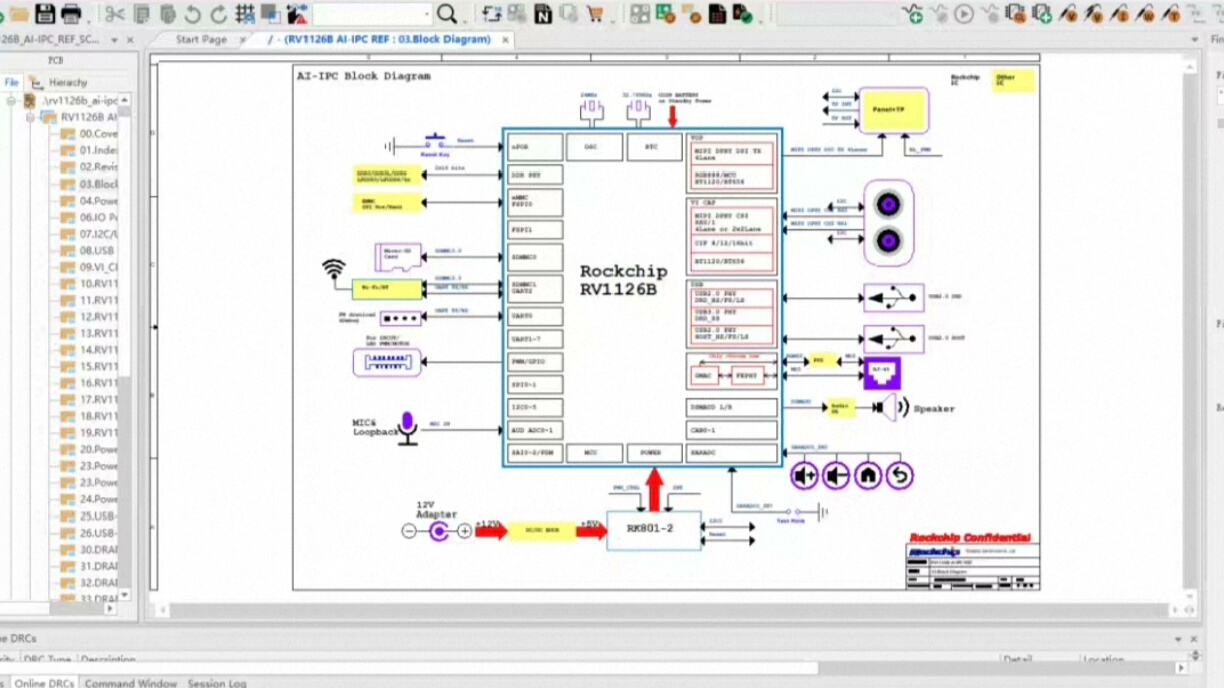The image size is (1224, 688).
Task: Click the yellow Panel+TP block
Action: click(x=894, y=110)
